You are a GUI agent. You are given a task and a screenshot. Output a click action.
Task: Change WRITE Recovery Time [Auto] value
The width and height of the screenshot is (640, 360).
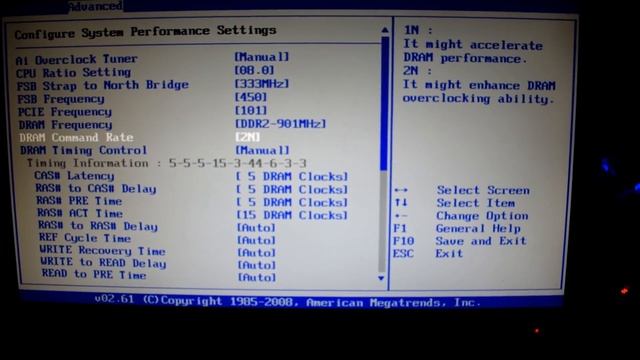point(257,253)
